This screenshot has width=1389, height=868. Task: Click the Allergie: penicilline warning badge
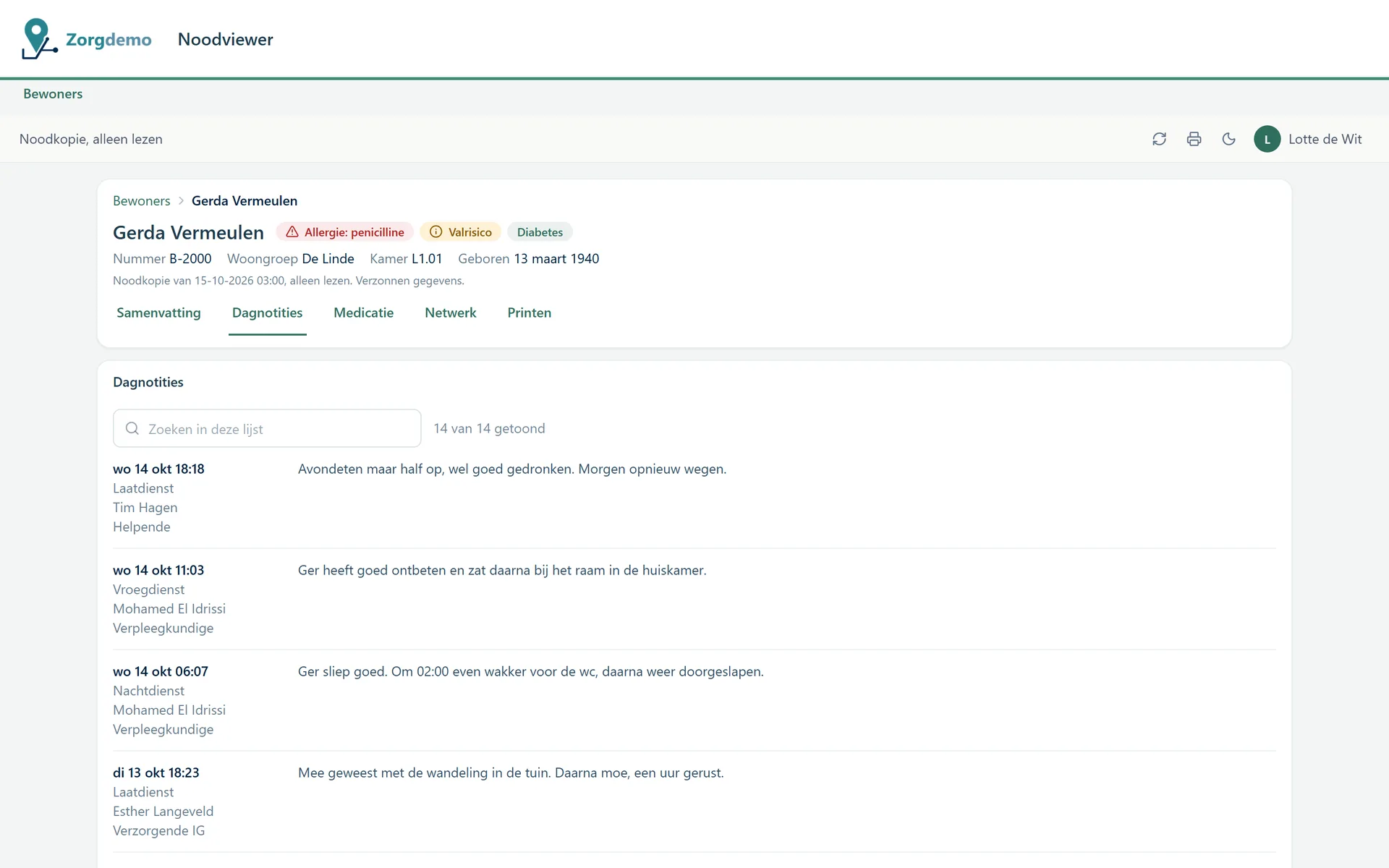[345, 232]
